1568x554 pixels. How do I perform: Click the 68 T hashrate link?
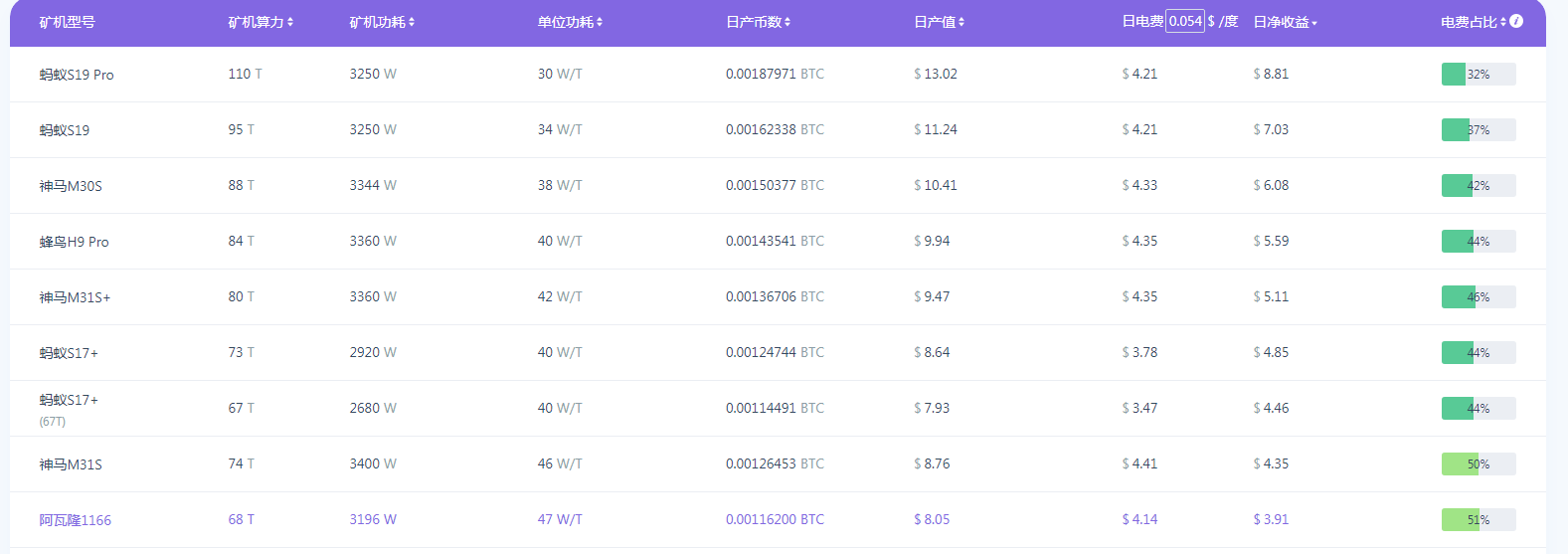[x=241, y=519]
